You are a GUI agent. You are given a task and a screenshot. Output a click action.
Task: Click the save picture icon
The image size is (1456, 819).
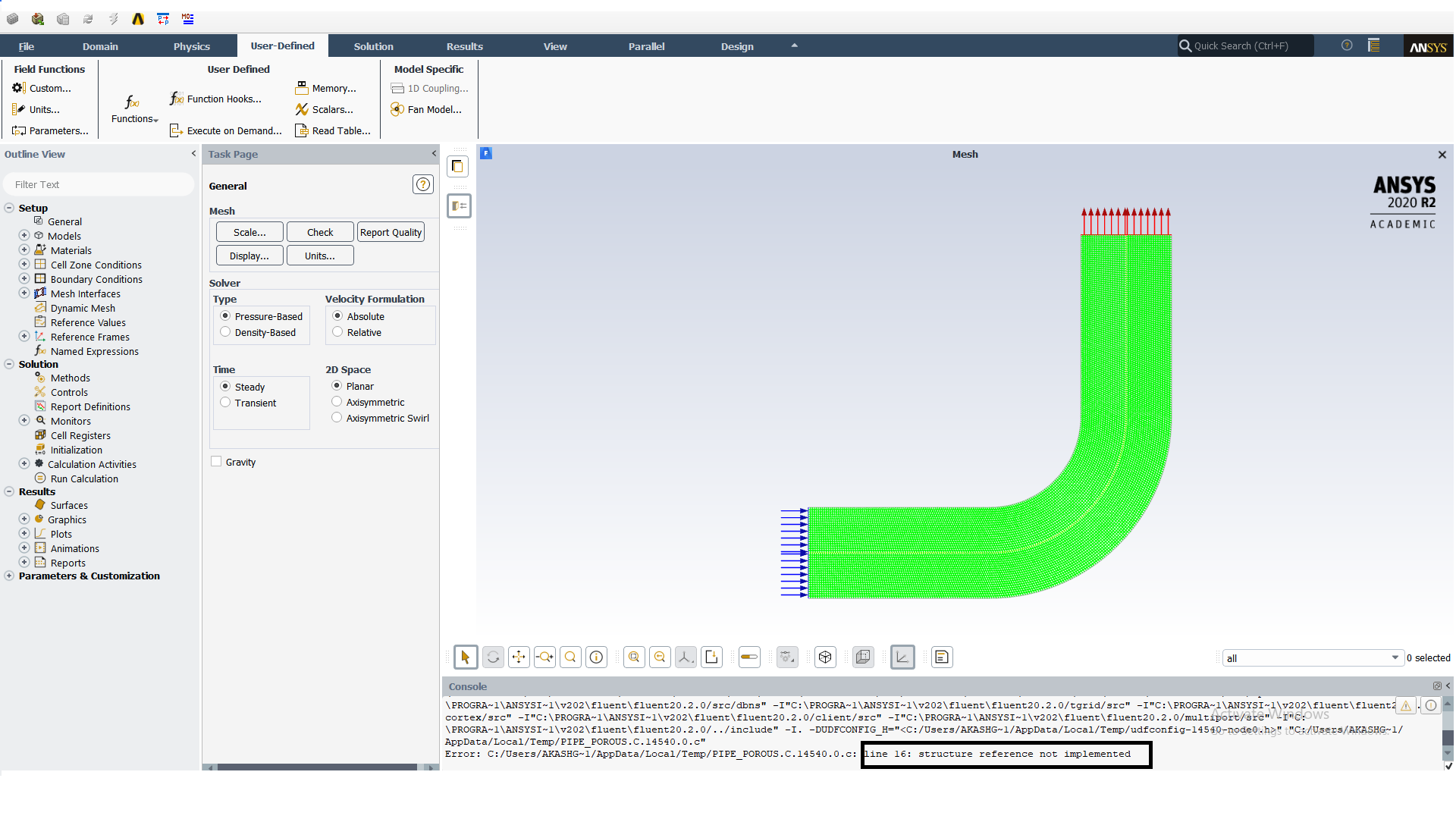tap(711, 657)
